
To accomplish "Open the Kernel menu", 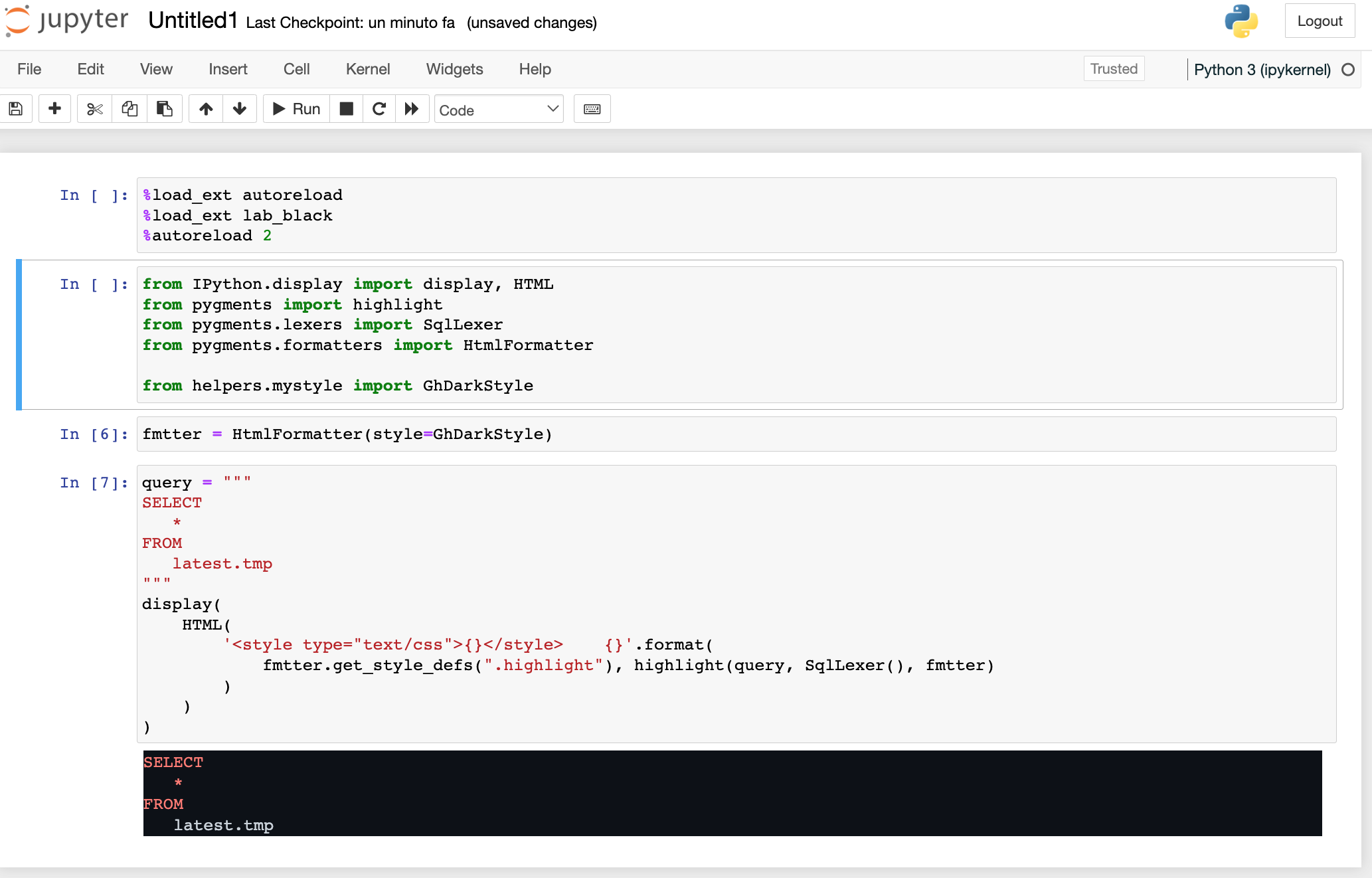I will (367, 69).
